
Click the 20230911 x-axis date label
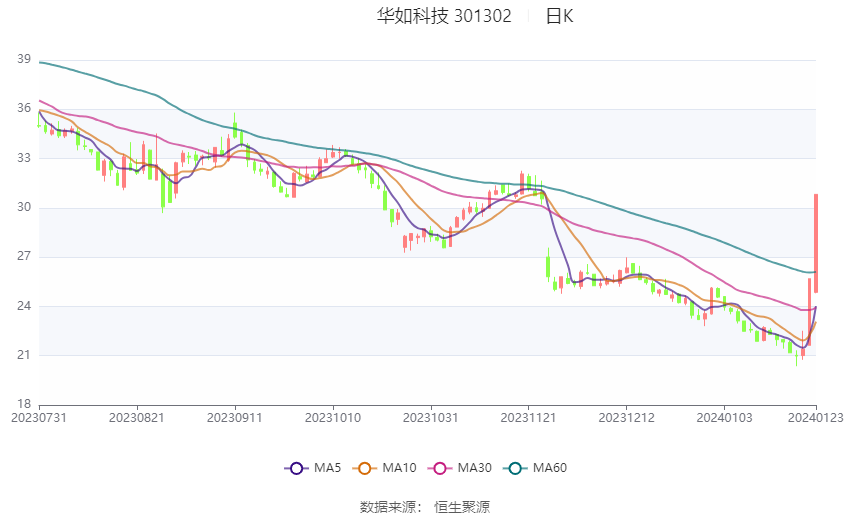click(235, 418)
